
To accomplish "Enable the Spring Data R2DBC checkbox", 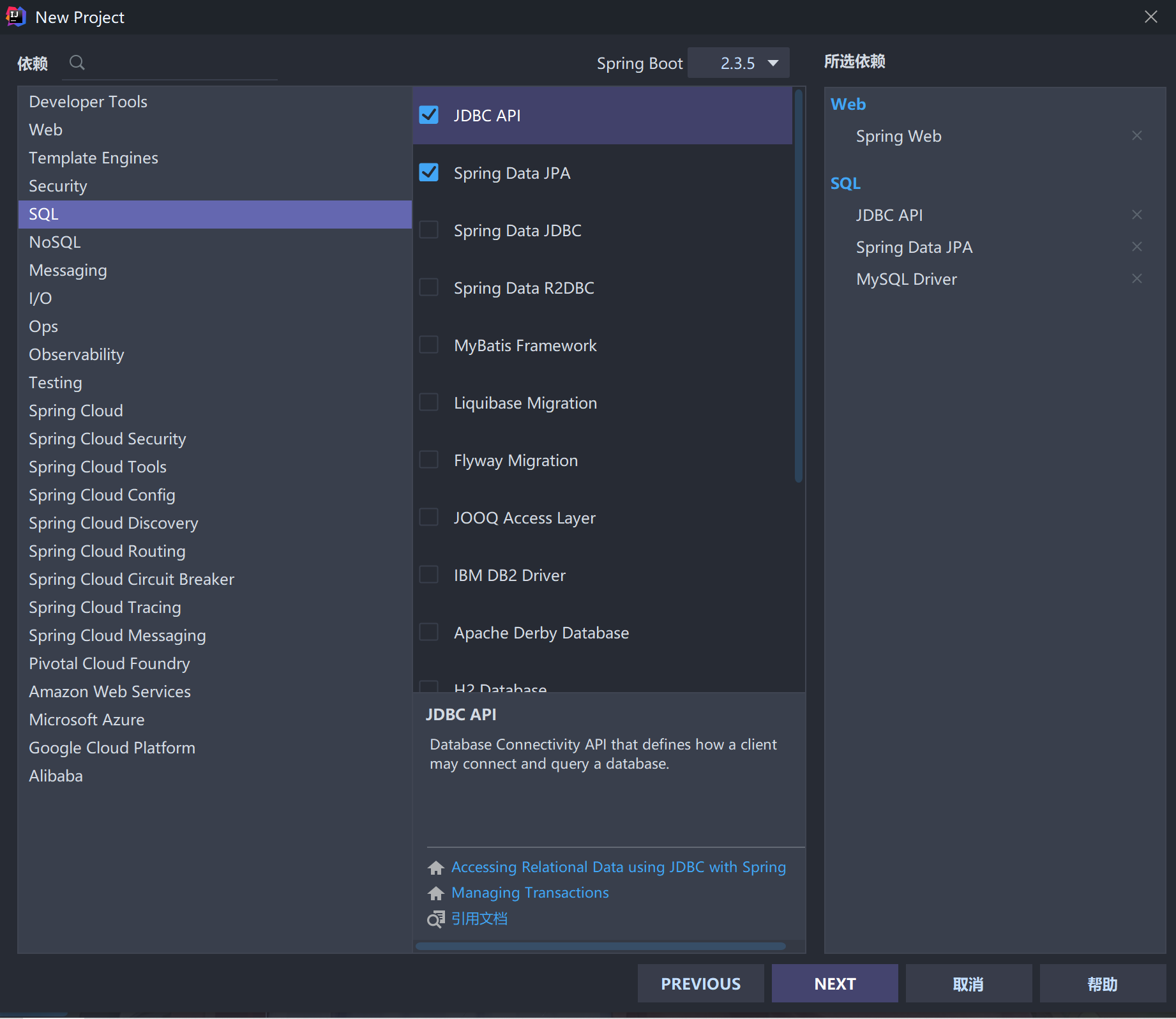I will click(x=429, y=287).
